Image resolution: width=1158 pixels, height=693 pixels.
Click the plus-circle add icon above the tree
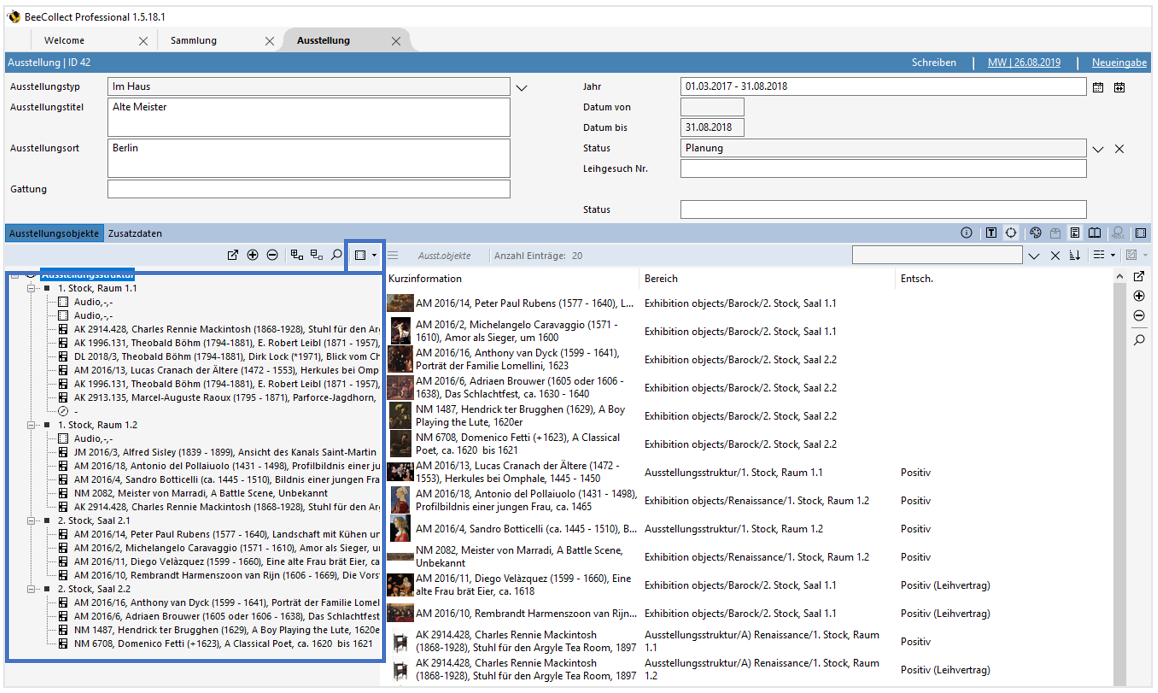click(x=253, y=256)
